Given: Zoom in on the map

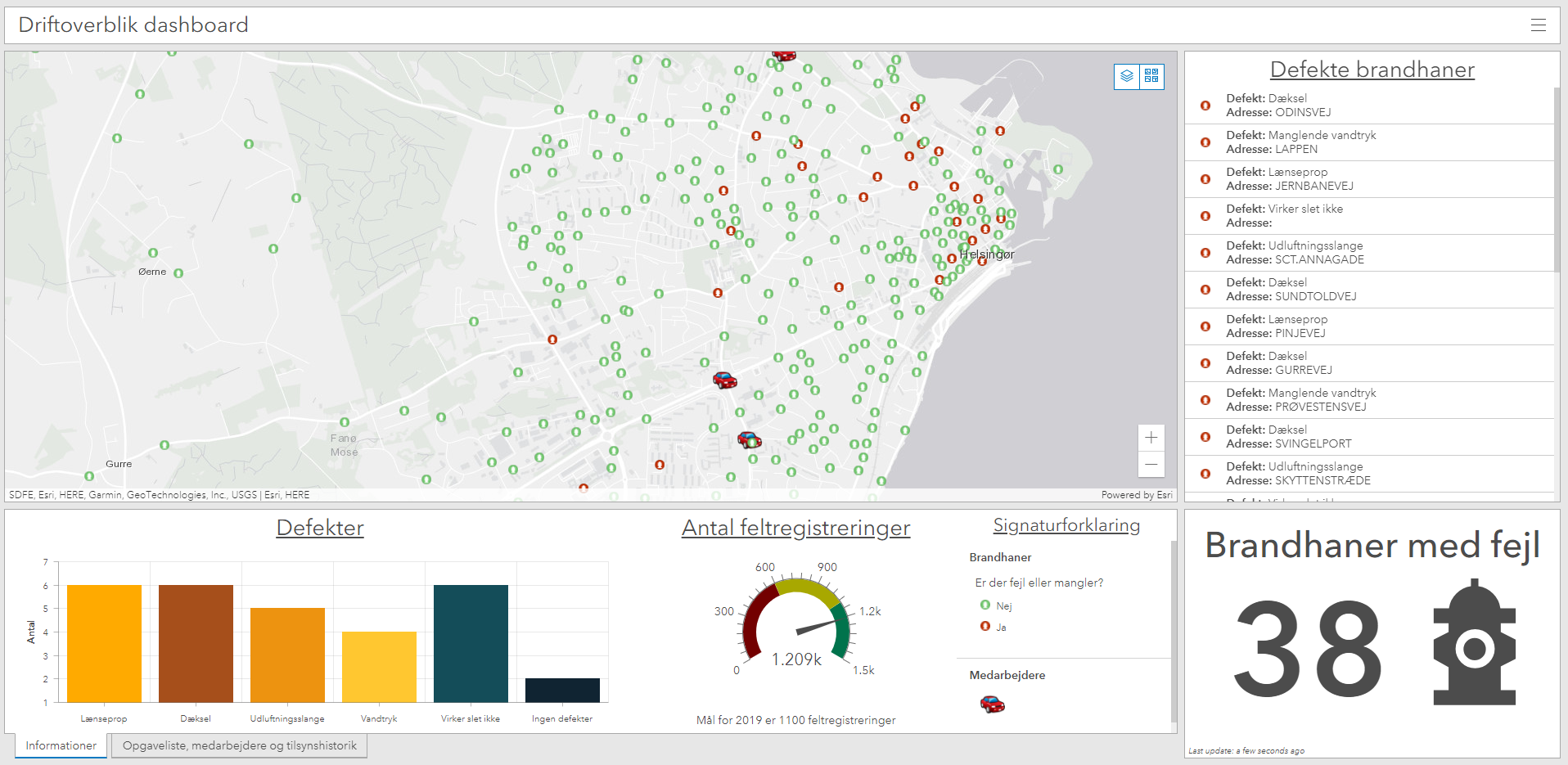Looking at the screenshot, I should pos(1151,438).
